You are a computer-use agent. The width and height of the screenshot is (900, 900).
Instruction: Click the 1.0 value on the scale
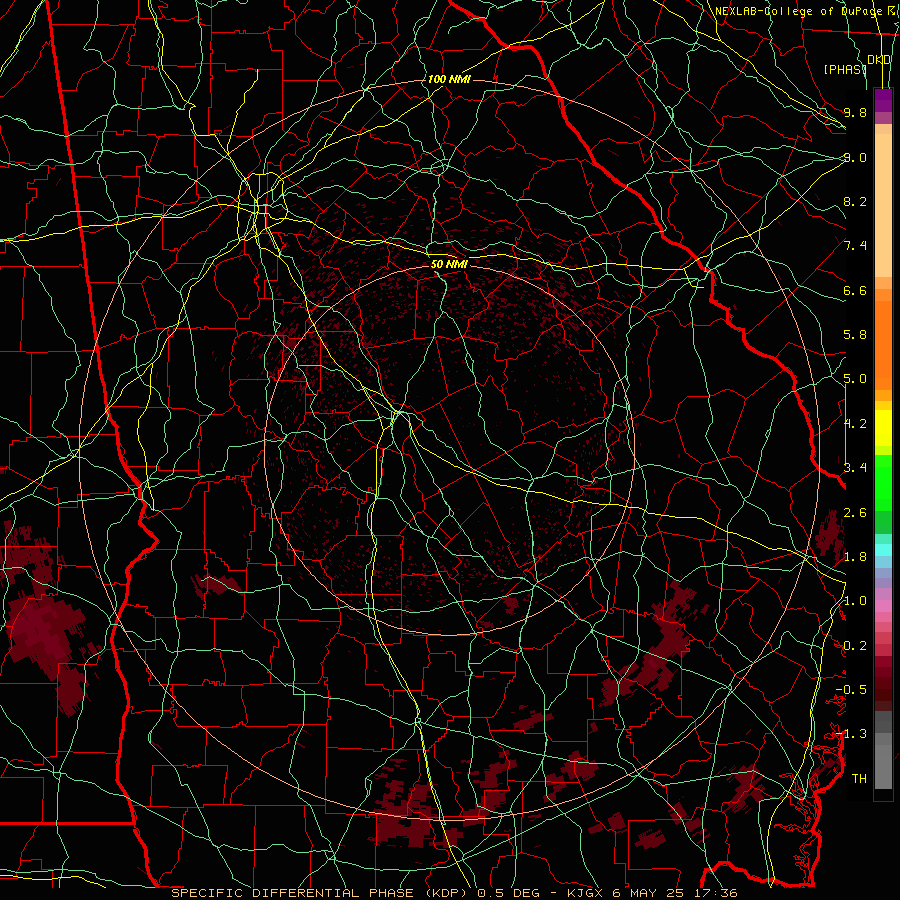[855, 601]
